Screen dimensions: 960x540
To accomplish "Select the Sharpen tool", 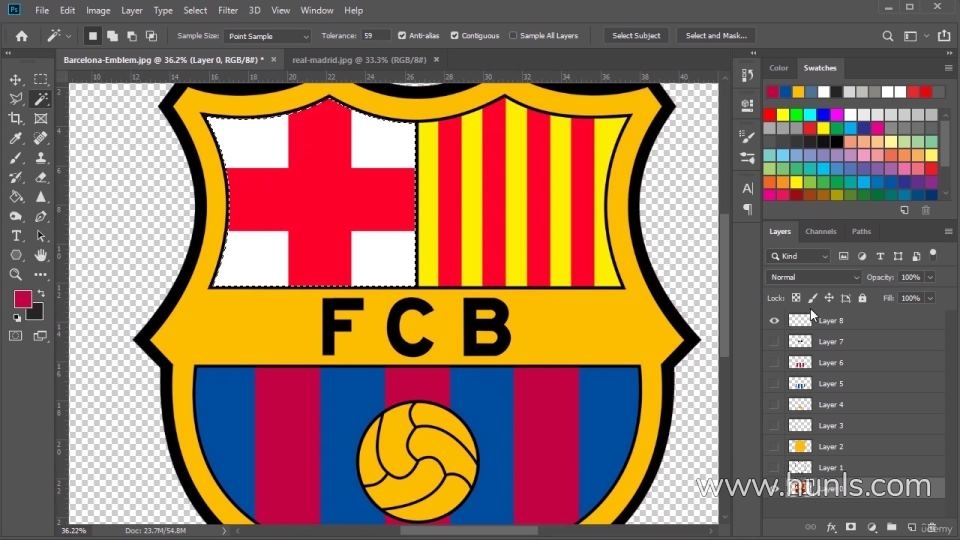I will click(40, 197).
